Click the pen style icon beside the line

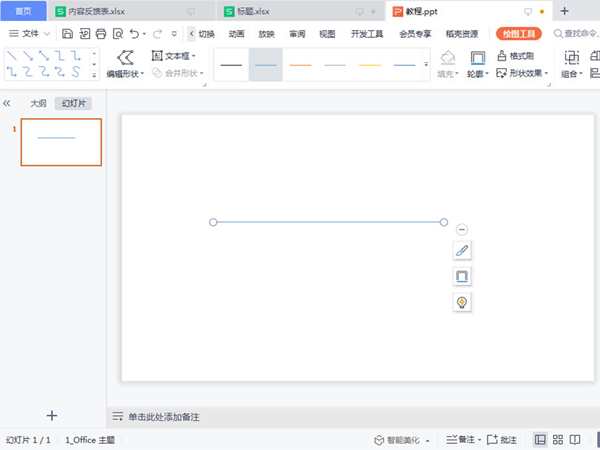click(x=462, y=250)
